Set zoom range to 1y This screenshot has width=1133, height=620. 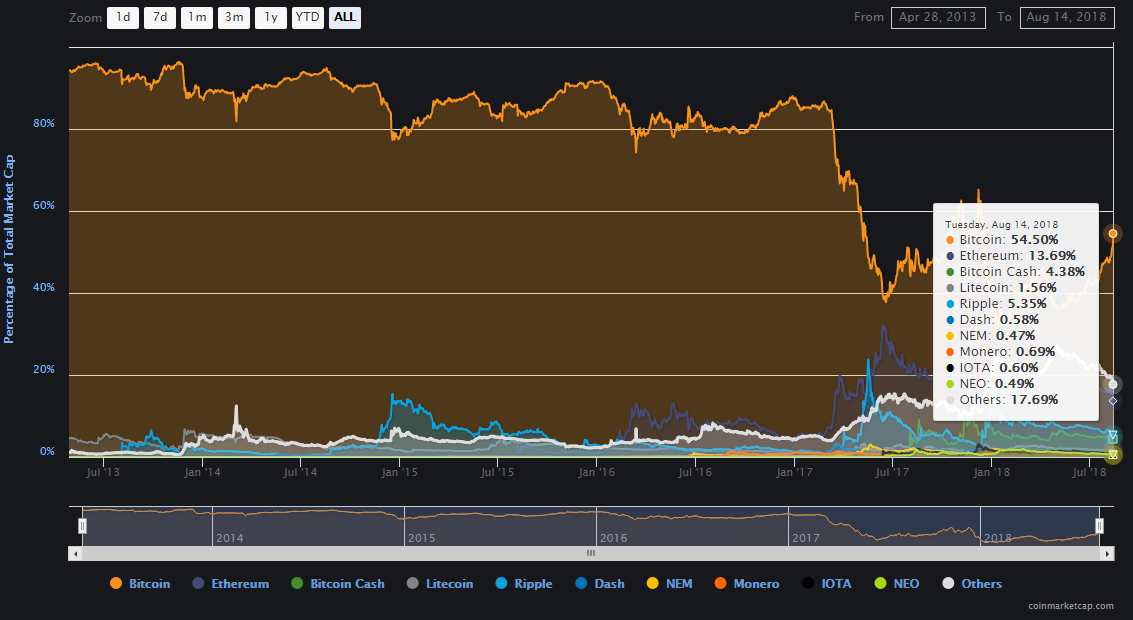coord(271,17)
